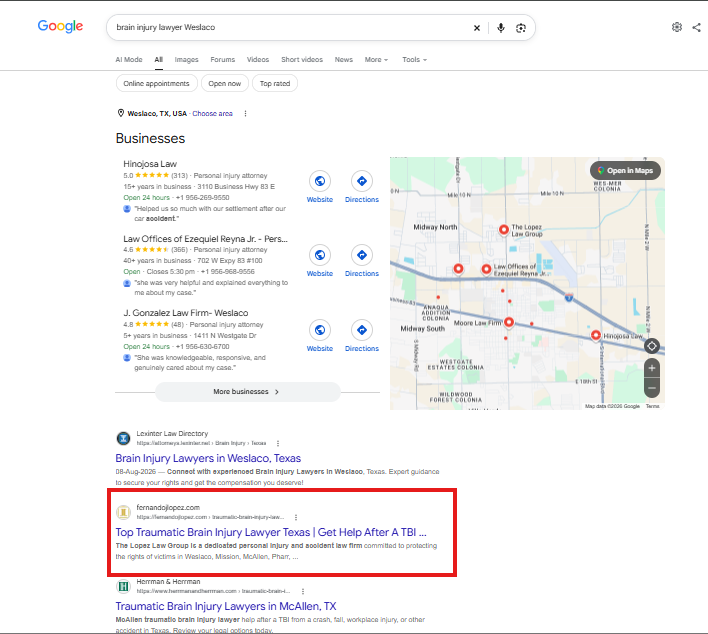The height and width of the screenshot is (634, 708).
Task: Click the fernandojlopez.com site name
Action: point(168,508)
